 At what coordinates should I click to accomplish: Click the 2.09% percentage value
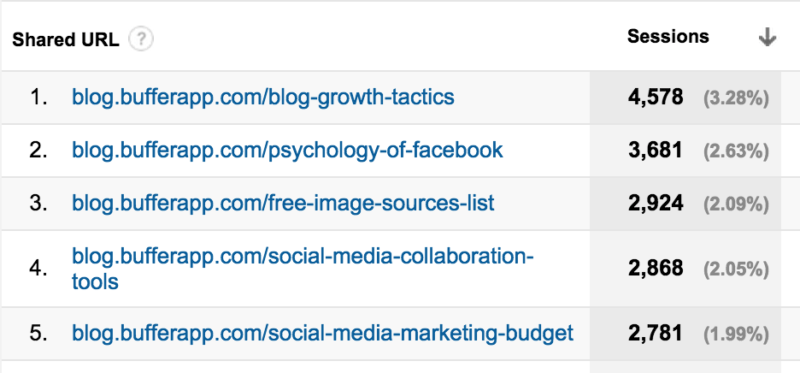736,205
